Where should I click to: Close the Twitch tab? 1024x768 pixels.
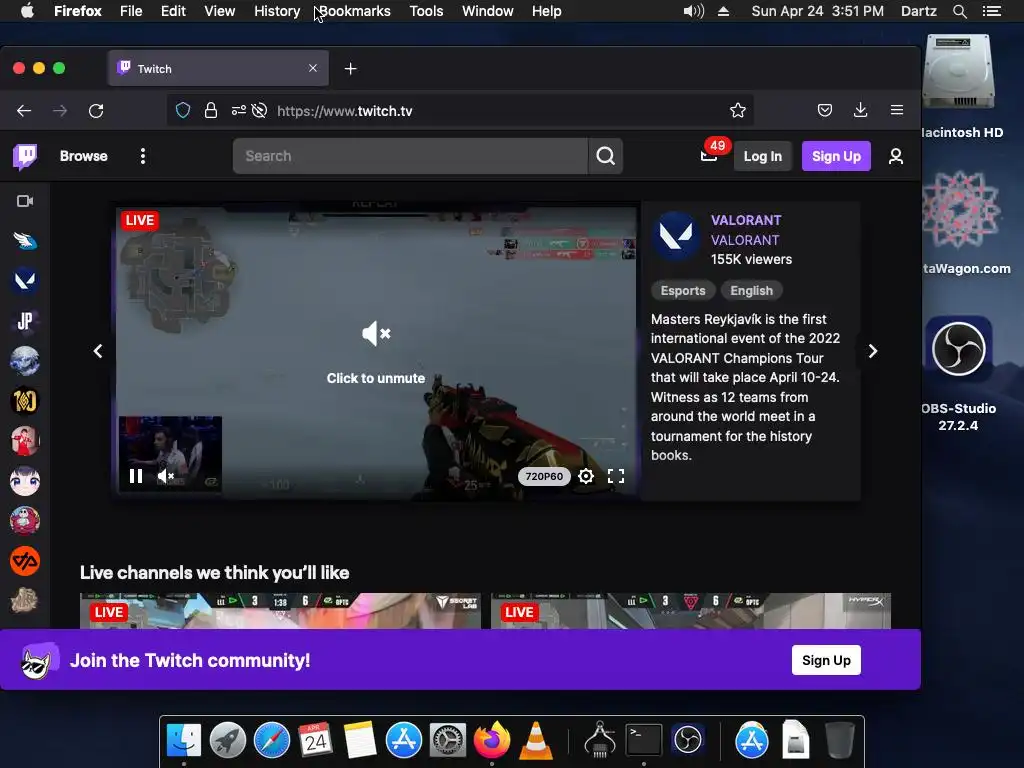313,68
